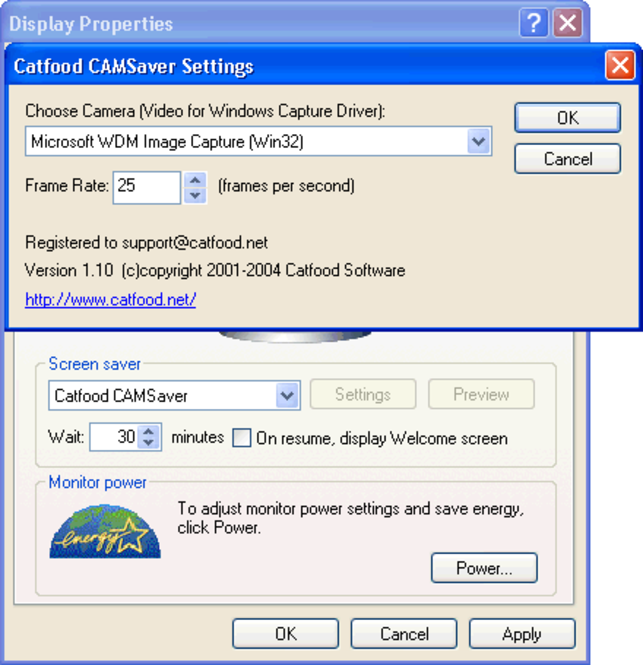Click the monitor power description text

click(x=350, y=518)
